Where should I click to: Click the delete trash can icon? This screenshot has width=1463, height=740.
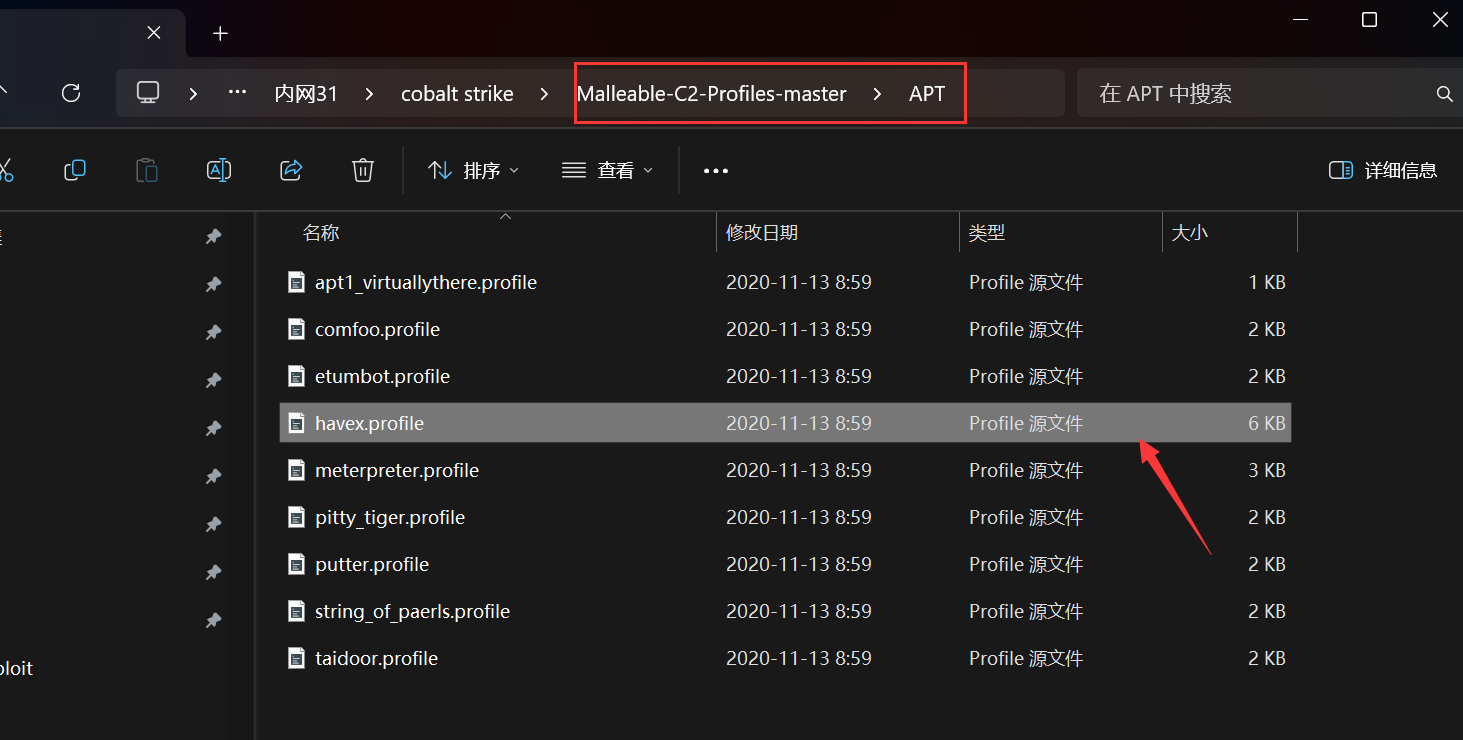pos(363,170)
